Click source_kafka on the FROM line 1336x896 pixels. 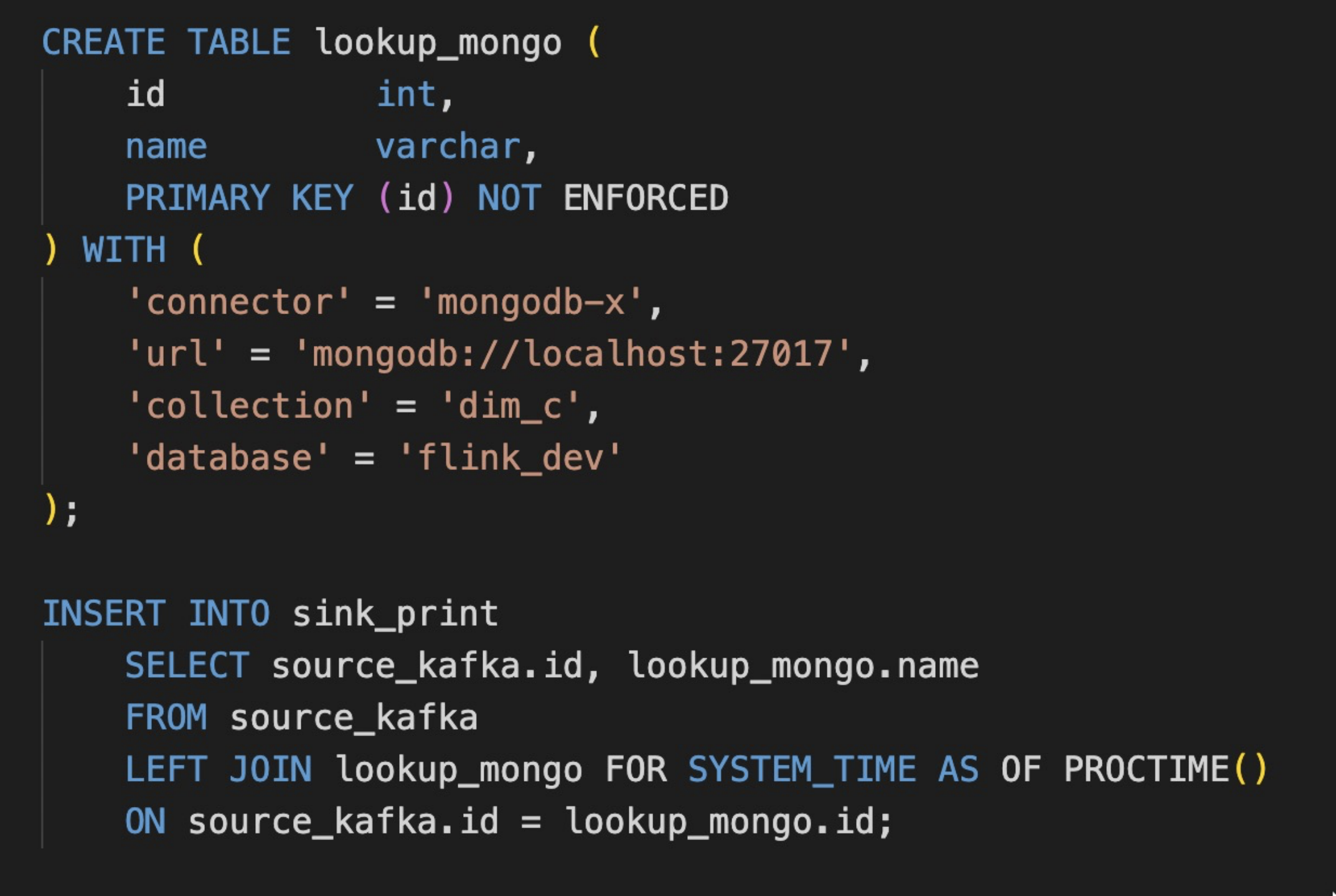coord(354,717)
